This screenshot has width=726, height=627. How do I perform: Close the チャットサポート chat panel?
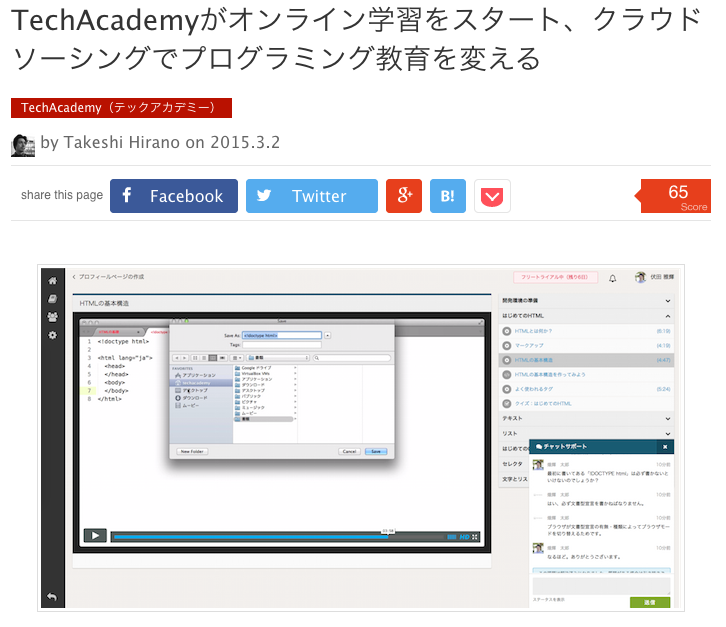[665, 447]
